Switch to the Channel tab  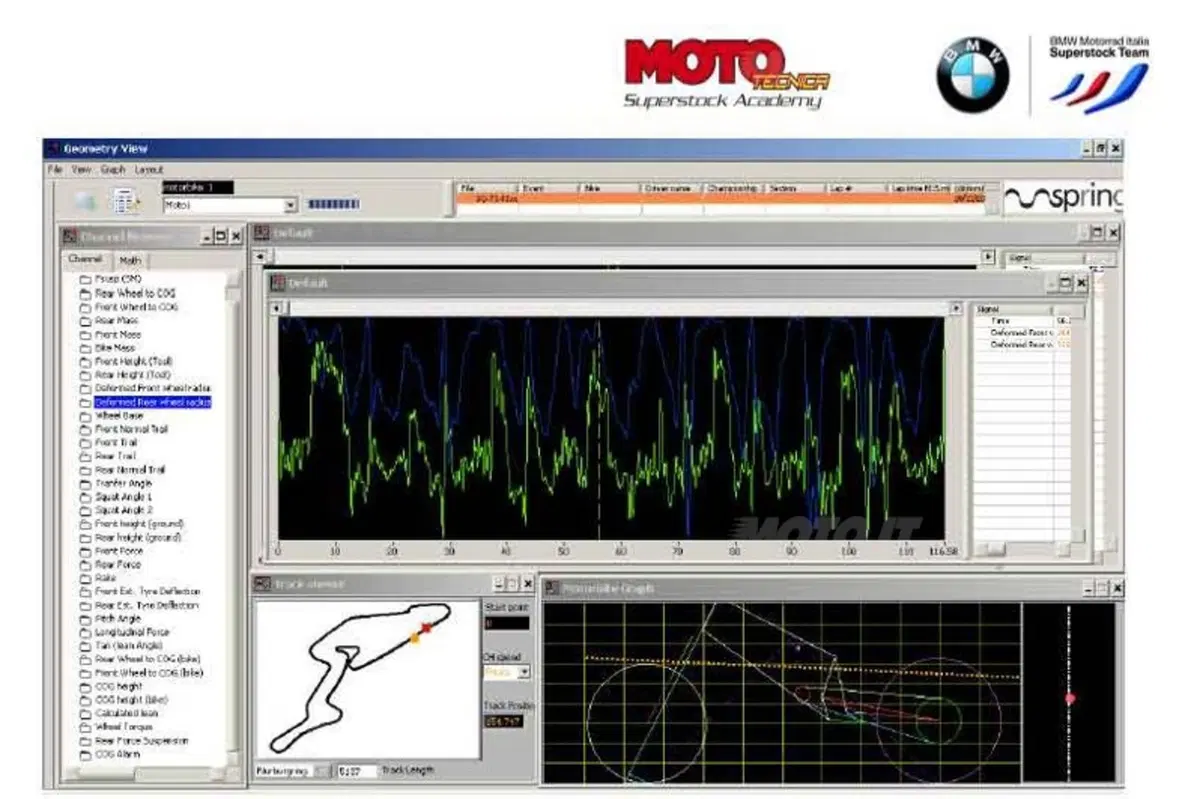click(x=85, y=259)
